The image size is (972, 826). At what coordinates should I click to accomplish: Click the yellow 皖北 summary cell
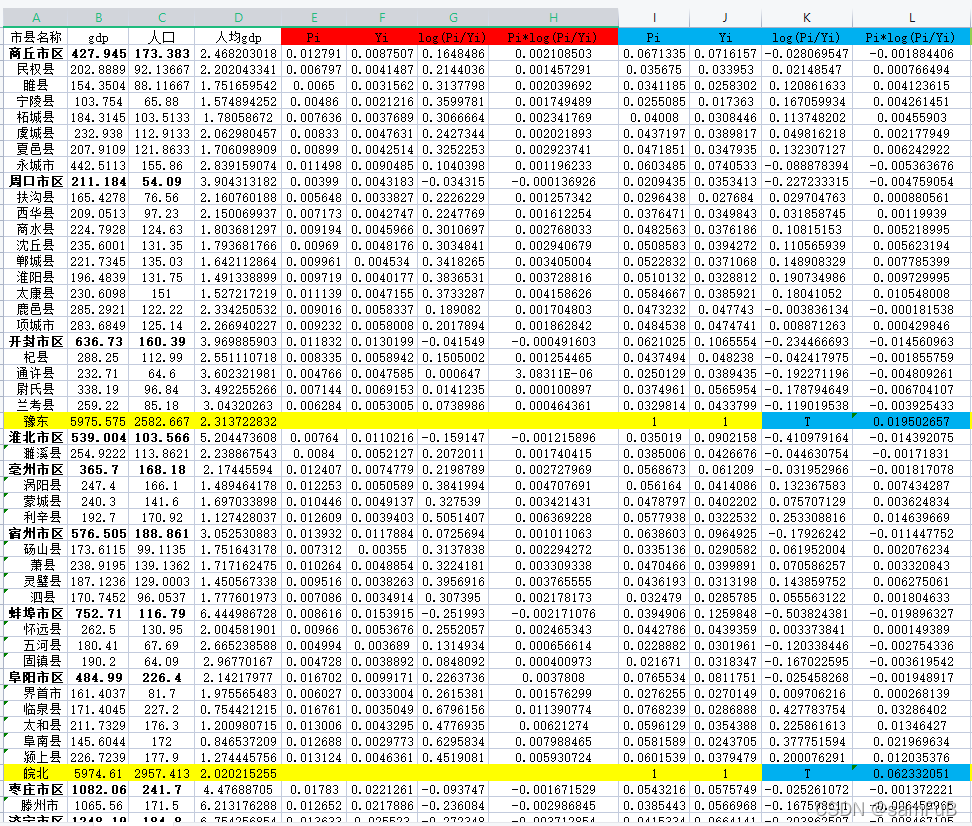[x=36, y=774]
